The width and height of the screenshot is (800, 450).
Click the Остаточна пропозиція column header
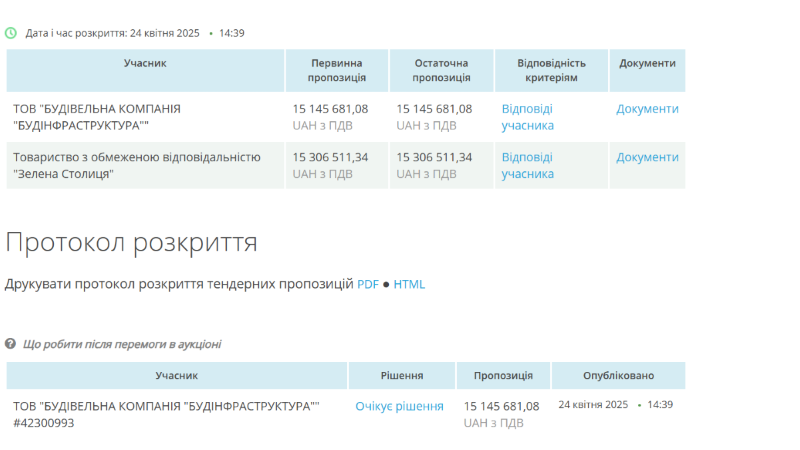441,70
